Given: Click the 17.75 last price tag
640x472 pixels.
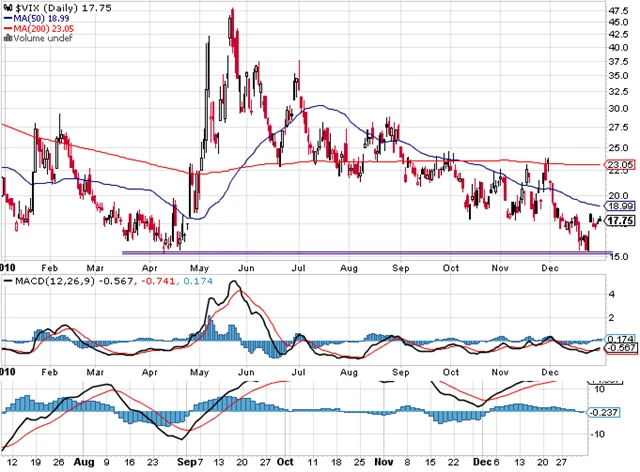Looking at the screenshot, I should point(622,221).
